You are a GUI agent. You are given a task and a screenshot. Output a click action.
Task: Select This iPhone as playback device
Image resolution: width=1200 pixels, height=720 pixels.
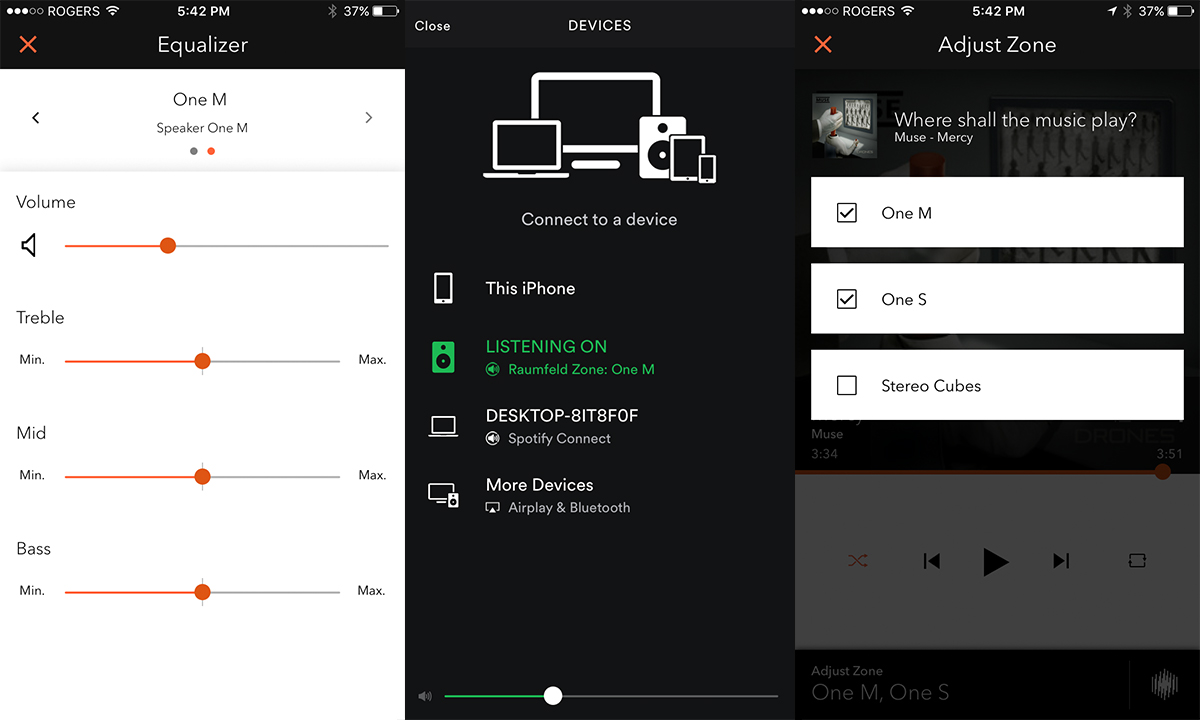tap(599, 288)
